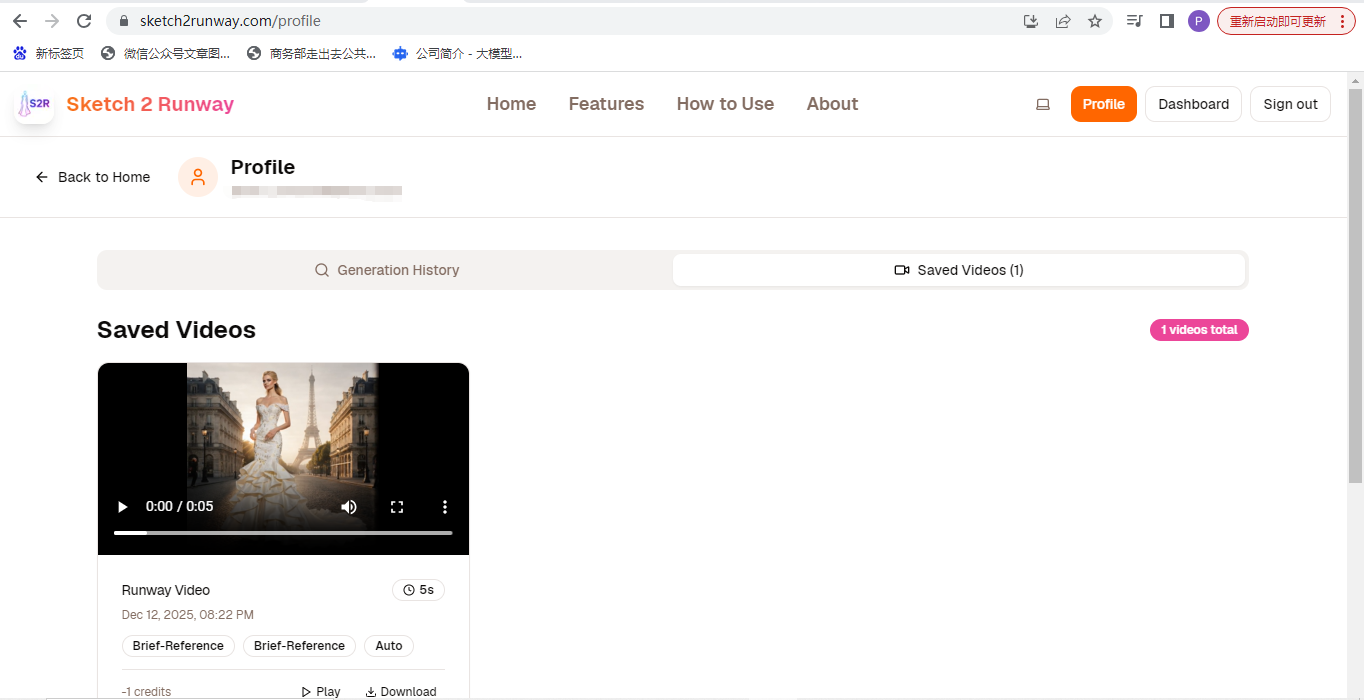Open the browser profile avatar menu

pos(1199,20)
